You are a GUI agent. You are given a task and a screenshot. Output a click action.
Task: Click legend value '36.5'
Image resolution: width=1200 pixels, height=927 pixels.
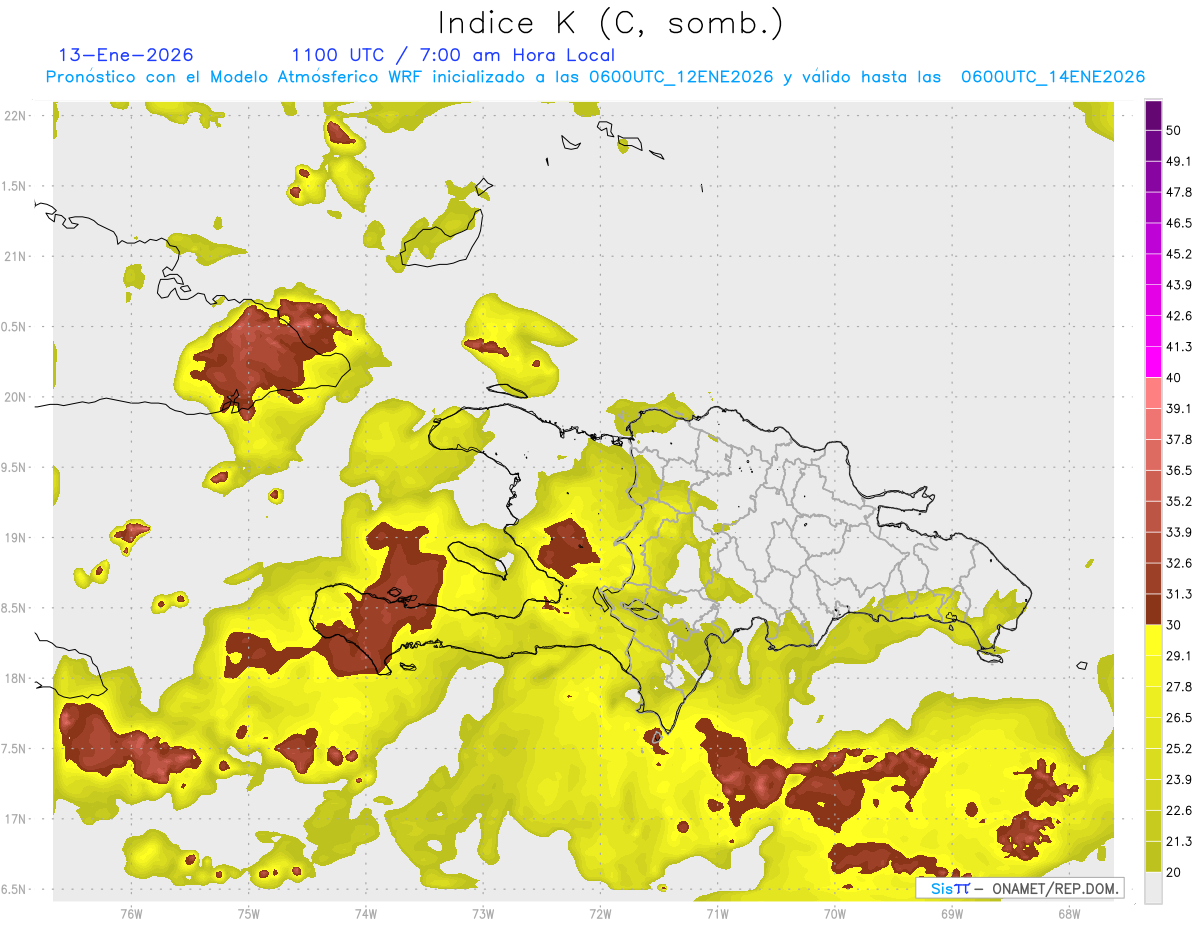1178,470
